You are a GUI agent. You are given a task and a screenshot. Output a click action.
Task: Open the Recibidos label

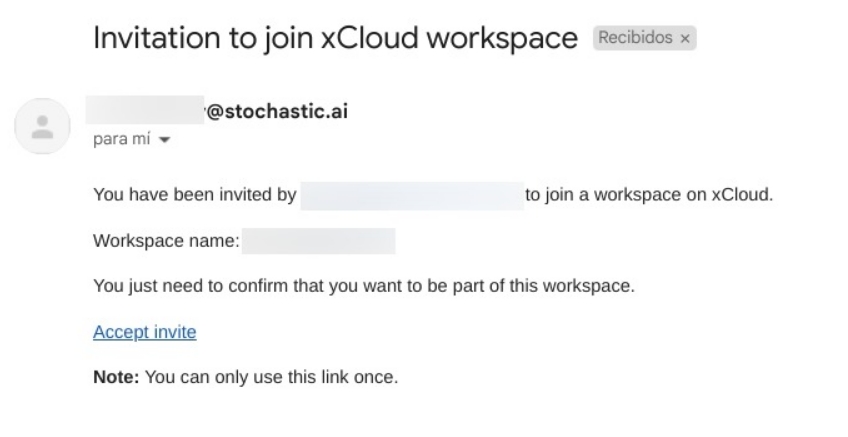pos(635,38)
